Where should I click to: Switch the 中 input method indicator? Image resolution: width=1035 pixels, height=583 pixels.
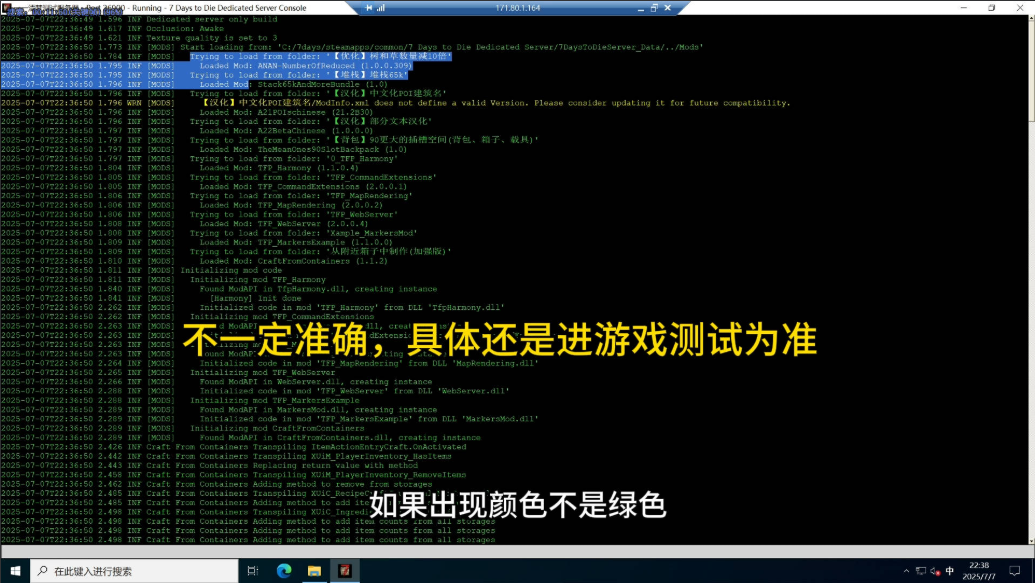pyautogui.click(x=950, y=571)
